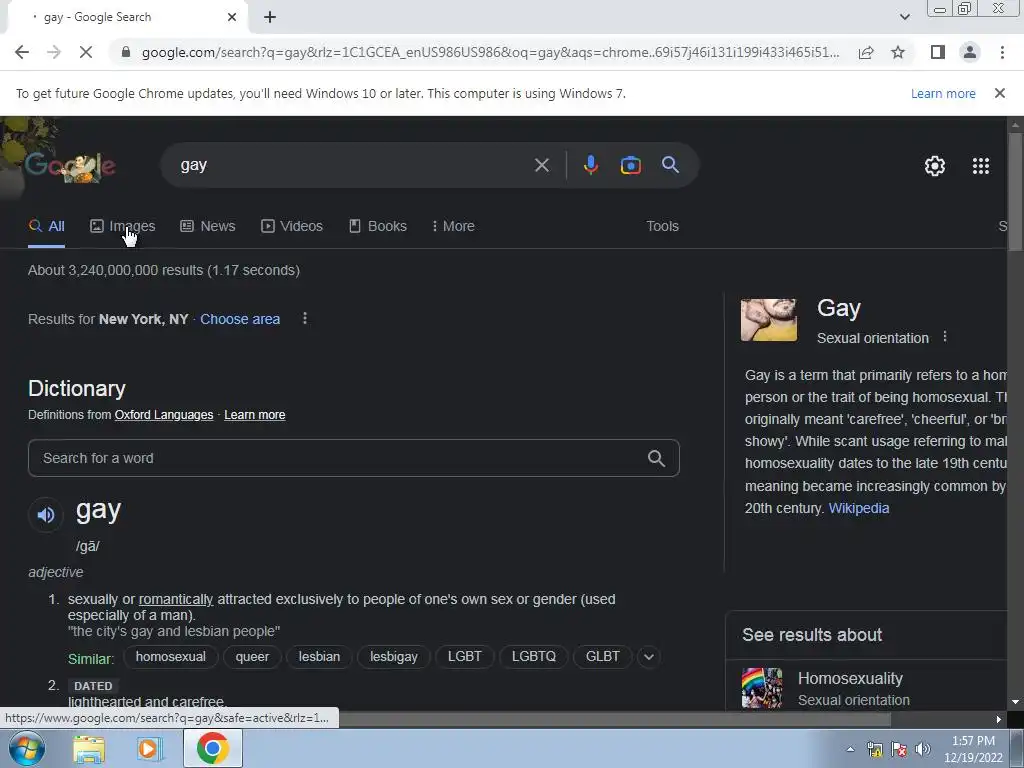This screenshot has width=1024, height=768.
Task: Click the address bar URL
Action: pos(490,52)
